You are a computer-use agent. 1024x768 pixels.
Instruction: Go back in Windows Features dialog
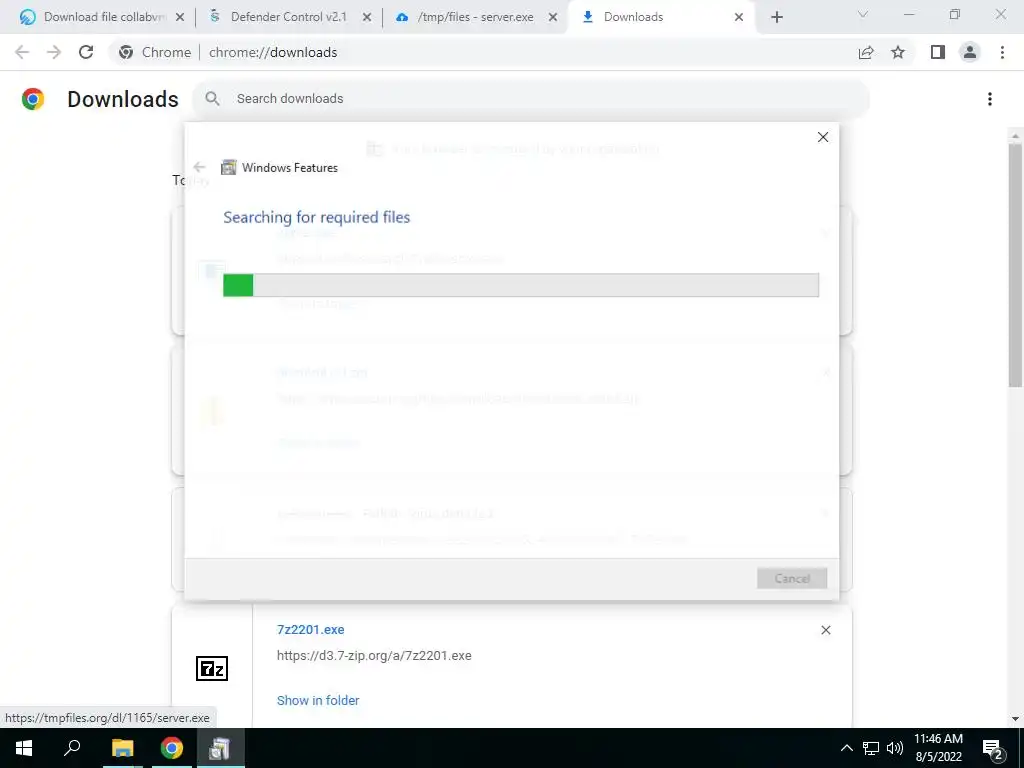click(199, 167)
